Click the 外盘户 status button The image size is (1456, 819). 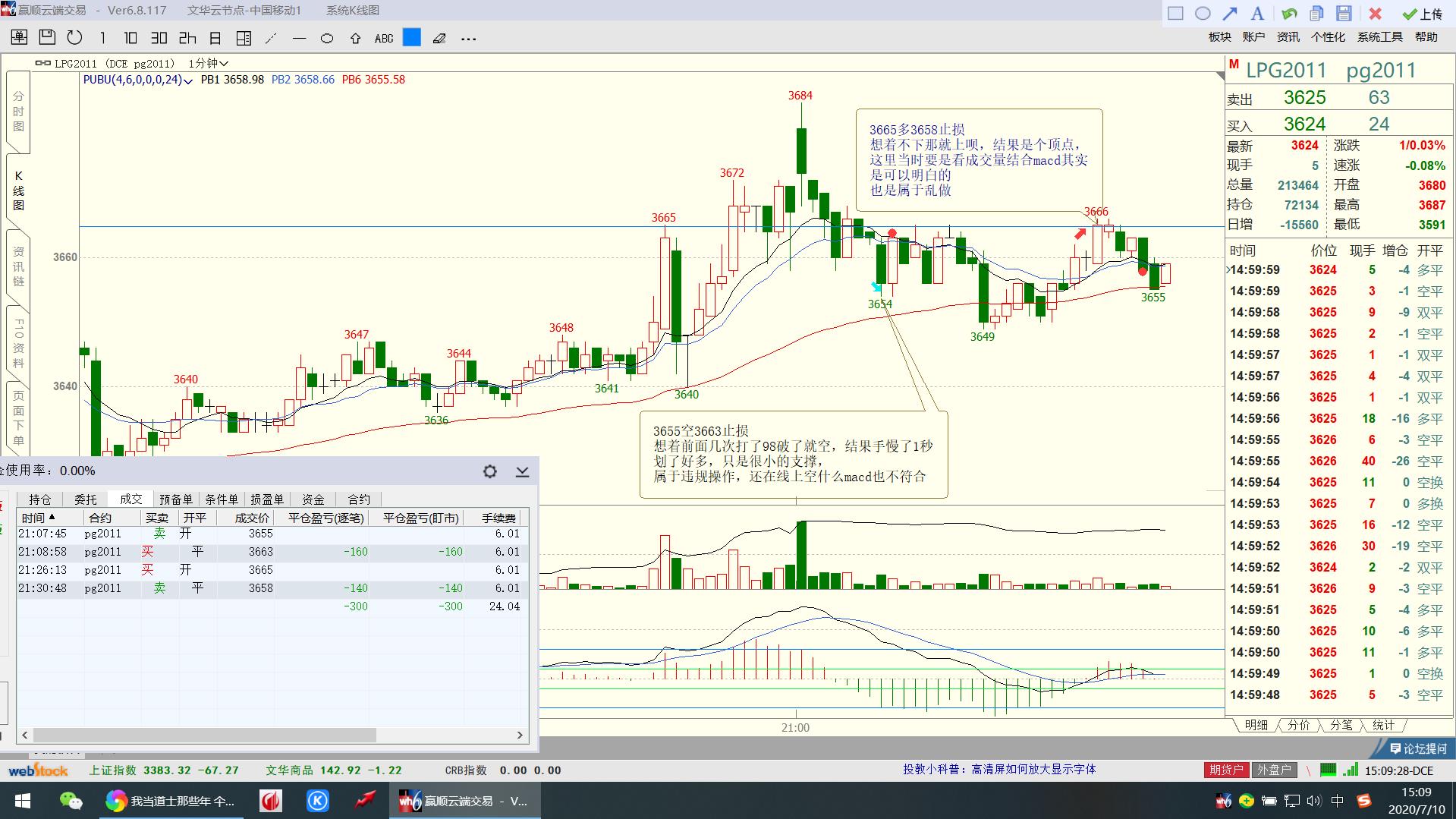coord(1274,770)
